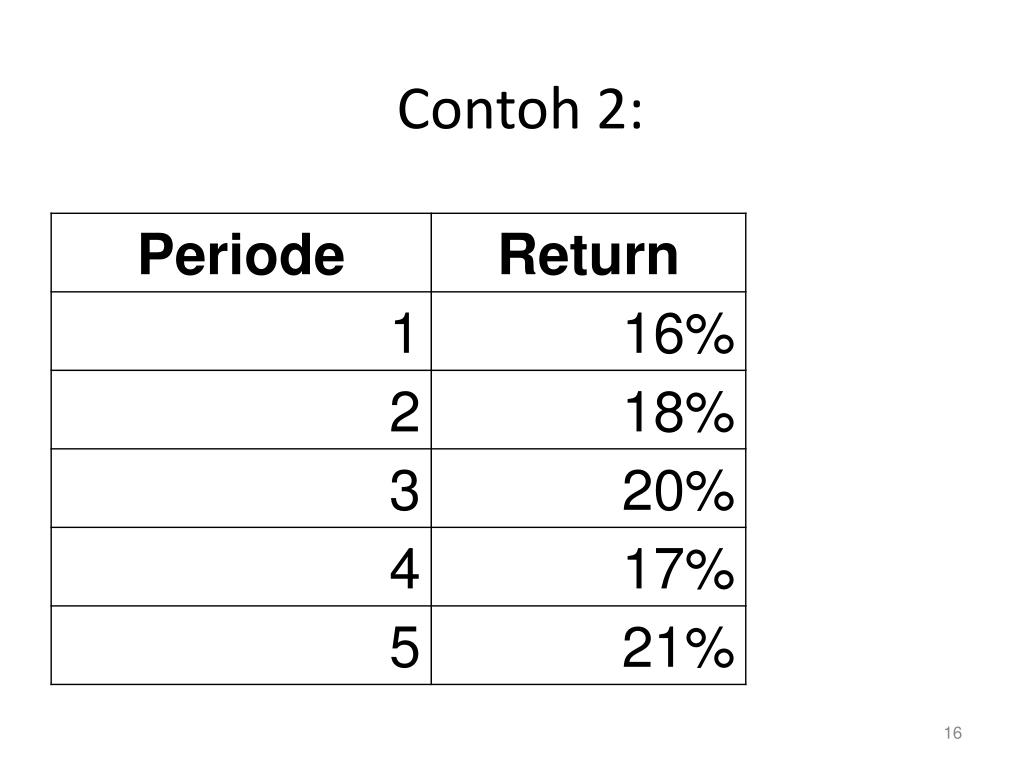The image size is (1024, 768).
Task: Select the 18% return cell
Action: pos(588,409)
